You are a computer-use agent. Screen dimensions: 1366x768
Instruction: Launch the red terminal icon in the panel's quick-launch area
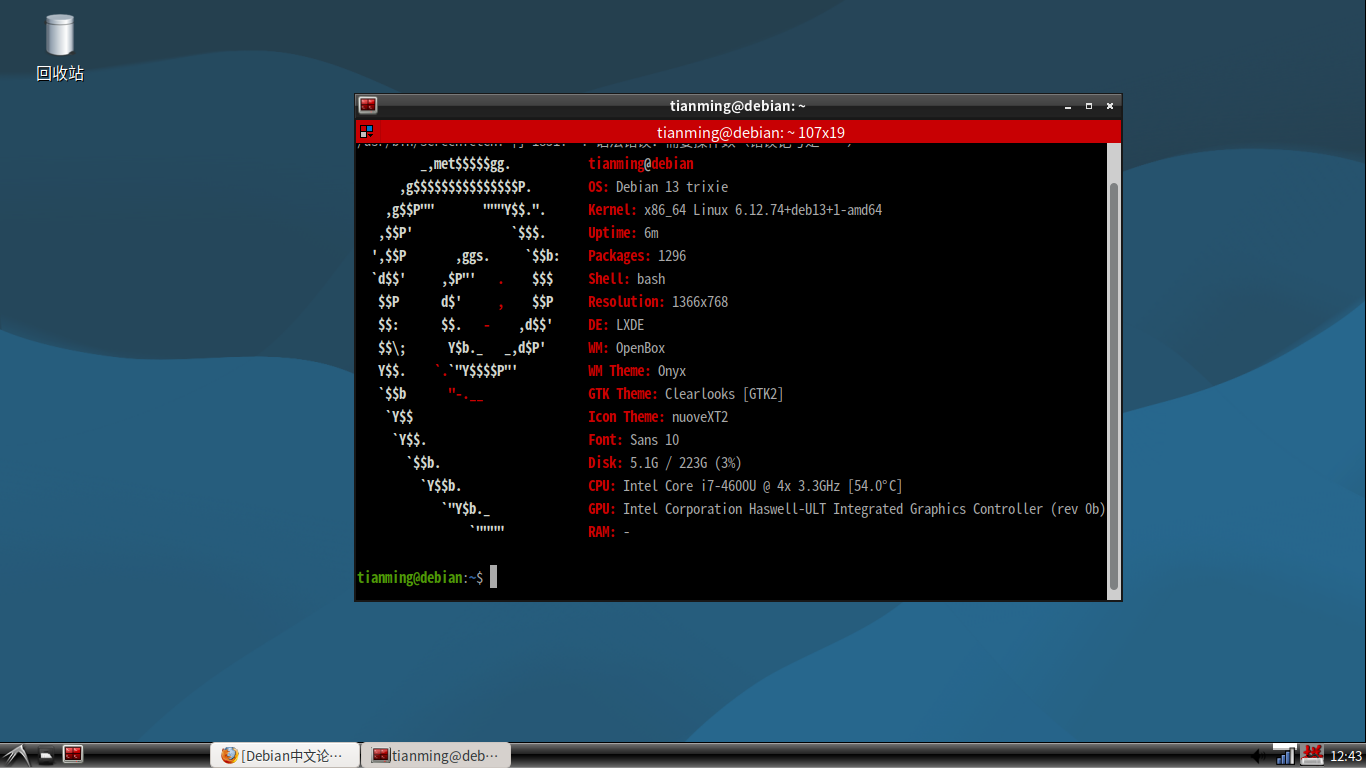[73, 754]
